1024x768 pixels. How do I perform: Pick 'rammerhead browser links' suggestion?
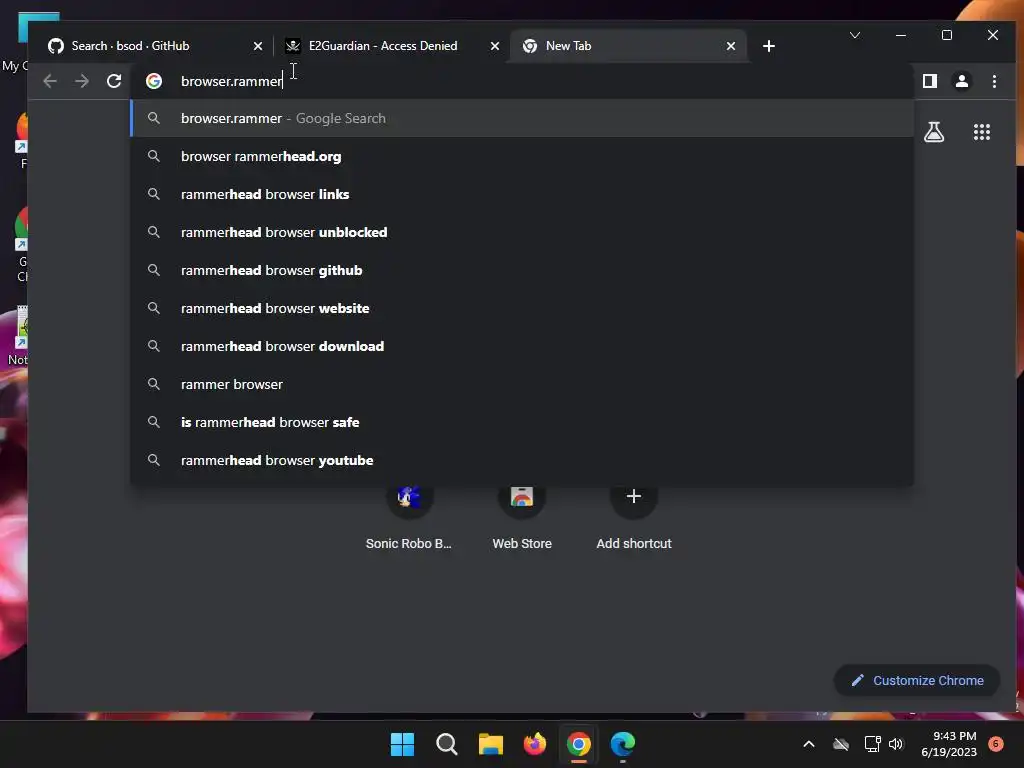pos(522,194)
